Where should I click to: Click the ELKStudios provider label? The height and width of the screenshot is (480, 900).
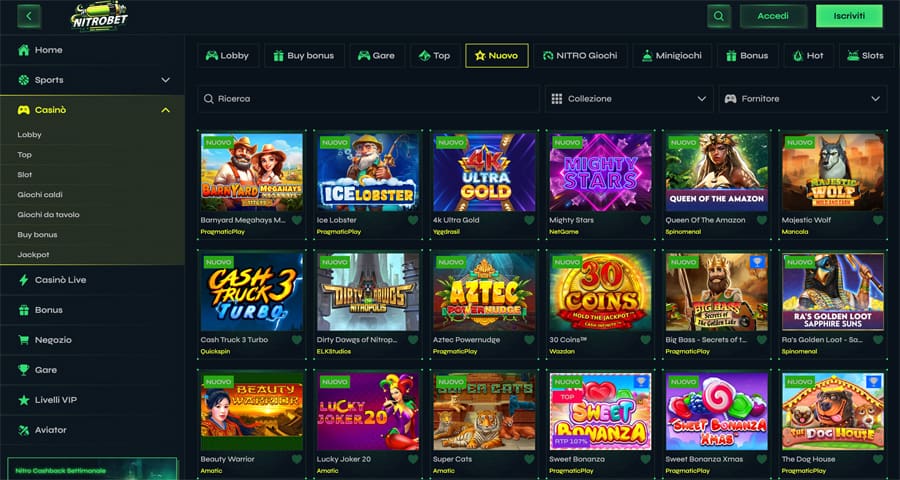point(333,351)
